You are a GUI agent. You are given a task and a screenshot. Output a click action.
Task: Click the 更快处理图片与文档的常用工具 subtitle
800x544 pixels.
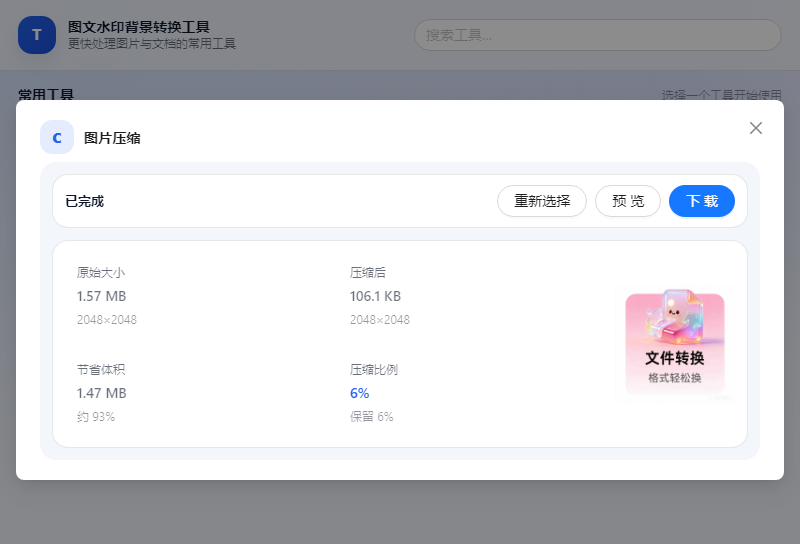pyautogui.click(x=152, y=44)
